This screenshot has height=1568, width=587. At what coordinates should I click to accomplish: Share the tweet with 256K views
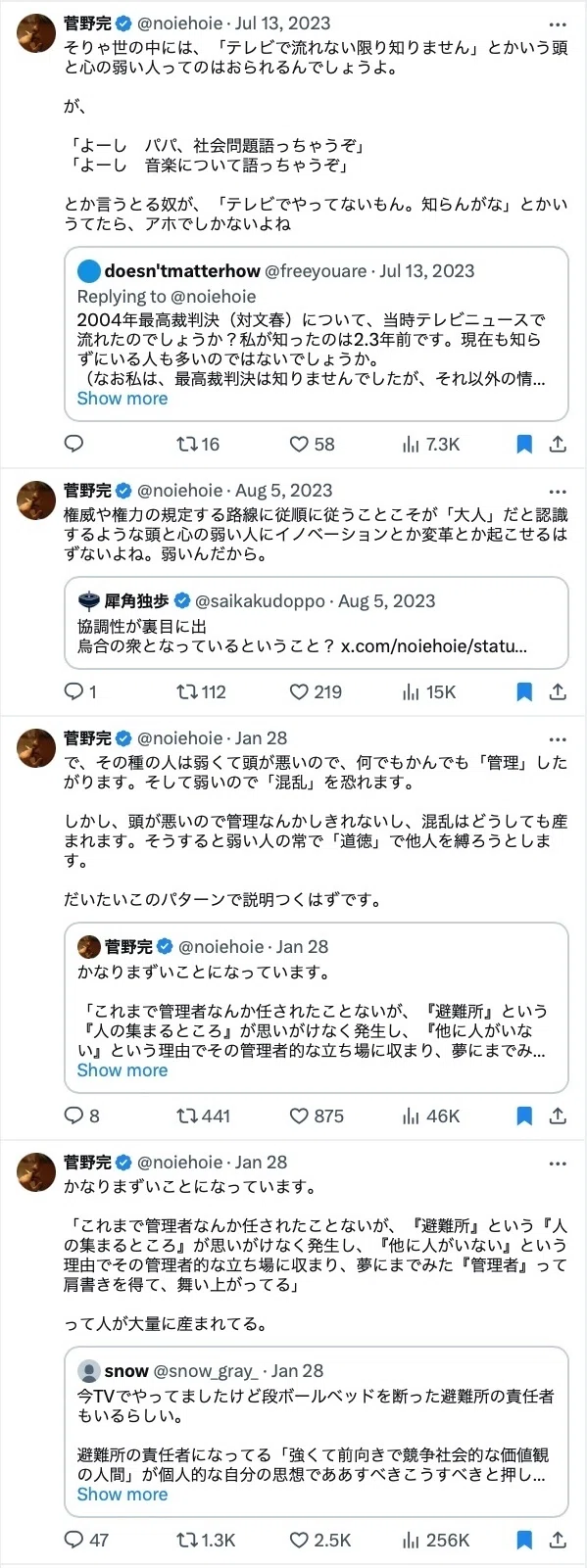(558, 1540)
